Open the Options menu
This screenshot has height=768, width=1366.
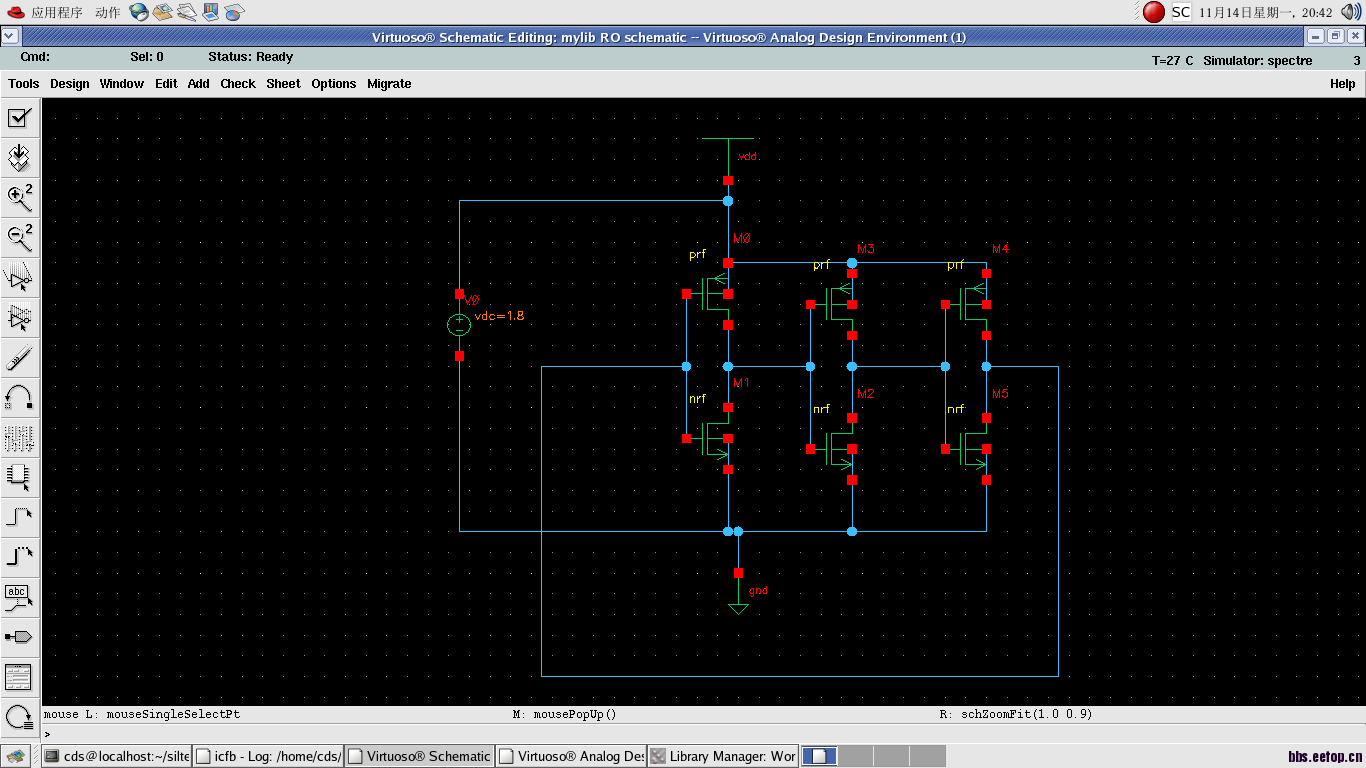pyautogui.click(x=334, y=84)
